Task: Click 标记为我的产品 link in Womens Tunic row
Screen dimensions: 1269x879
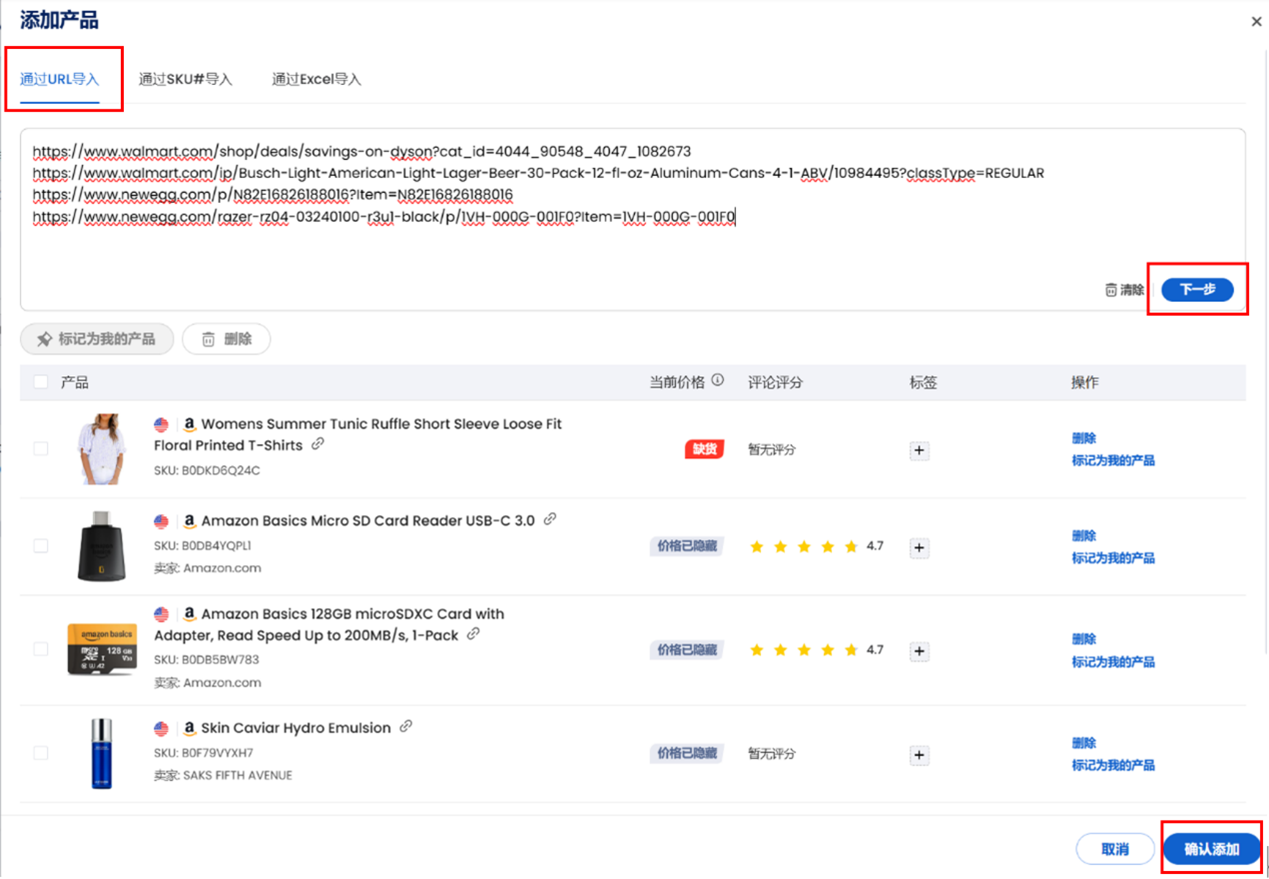Action: coord(1113,460)
